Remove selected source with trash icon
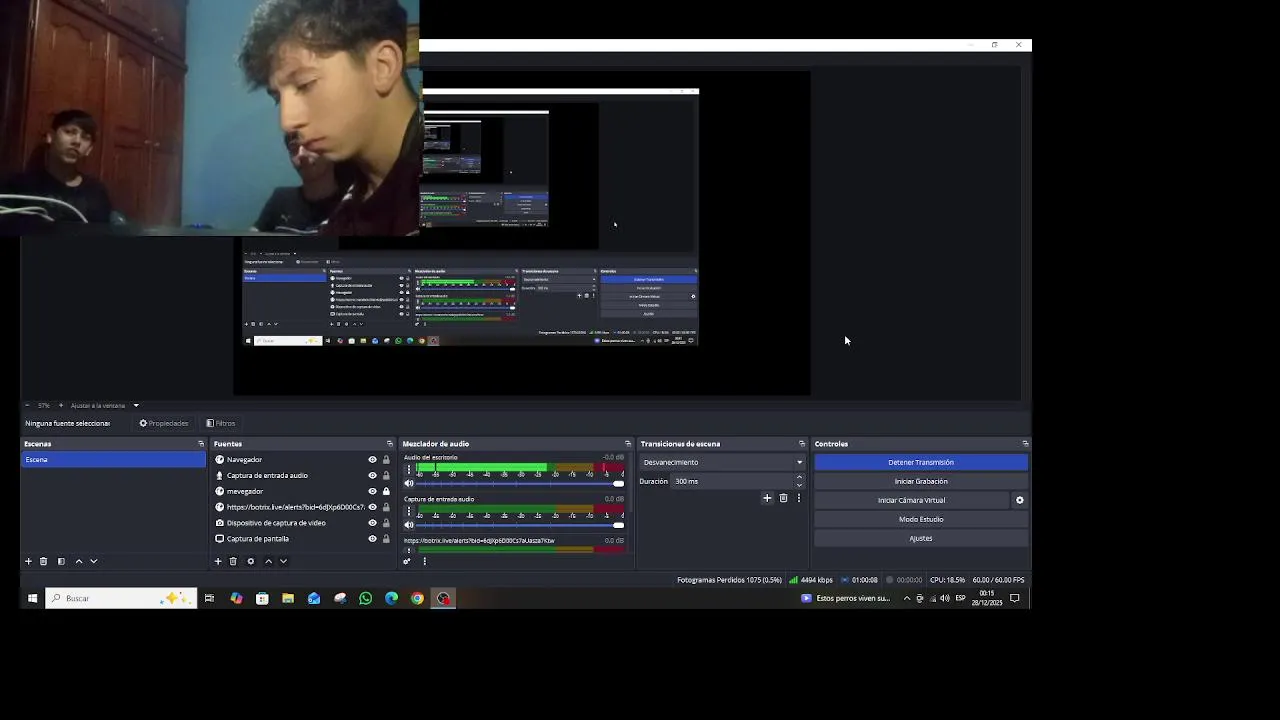The width and height of the screenshot is (1280, 720). [233, 561]
